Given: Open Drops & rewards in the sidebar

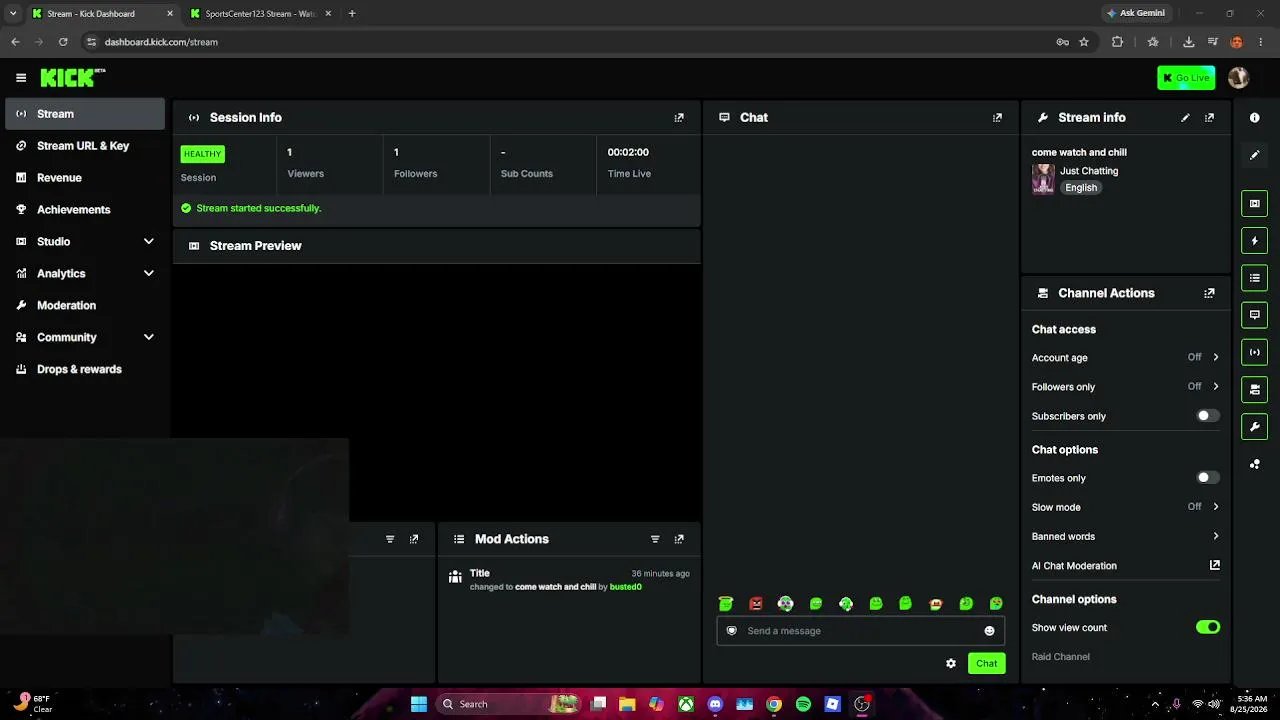Looking at the screenshot, I should click(x=85, y=369).
